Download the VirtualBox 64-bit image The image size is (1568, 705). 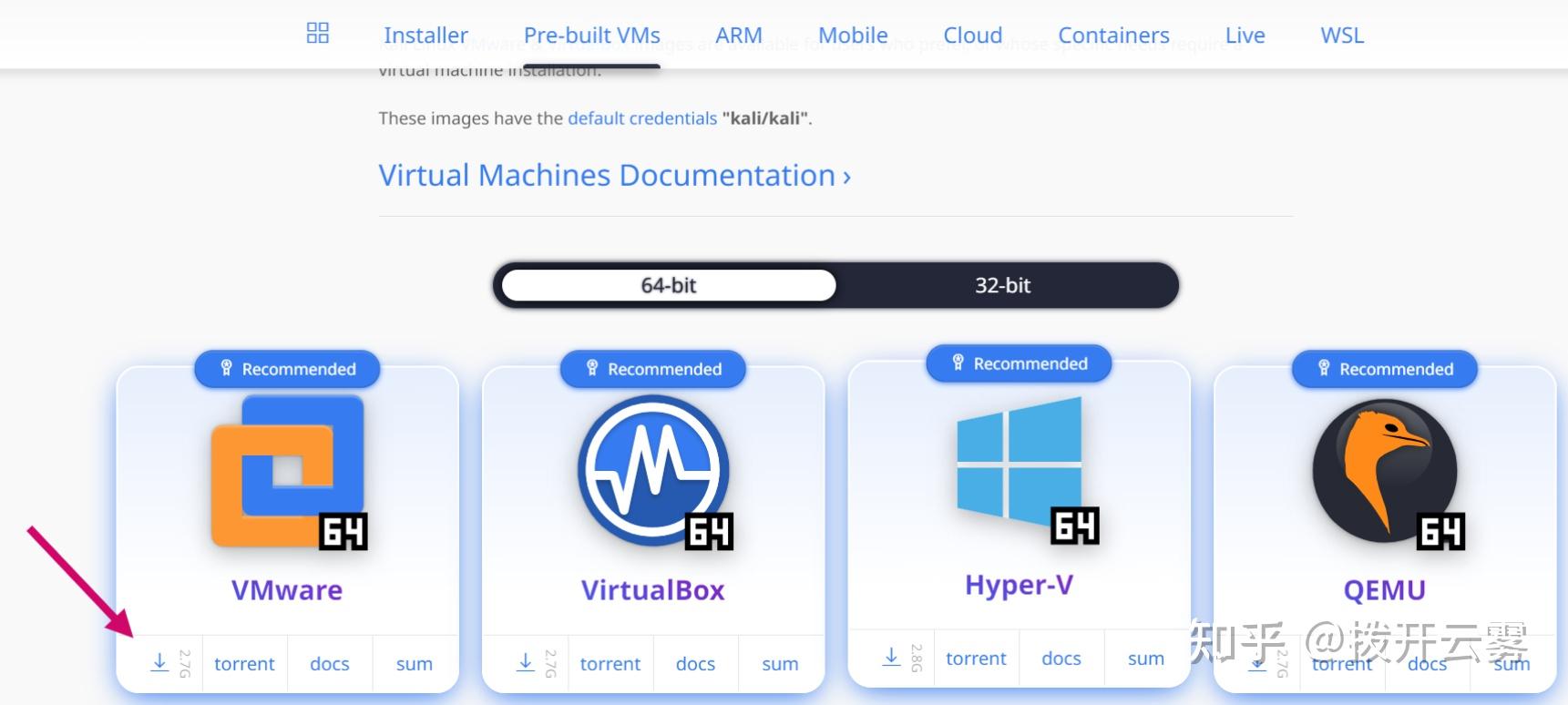point(526,663)
